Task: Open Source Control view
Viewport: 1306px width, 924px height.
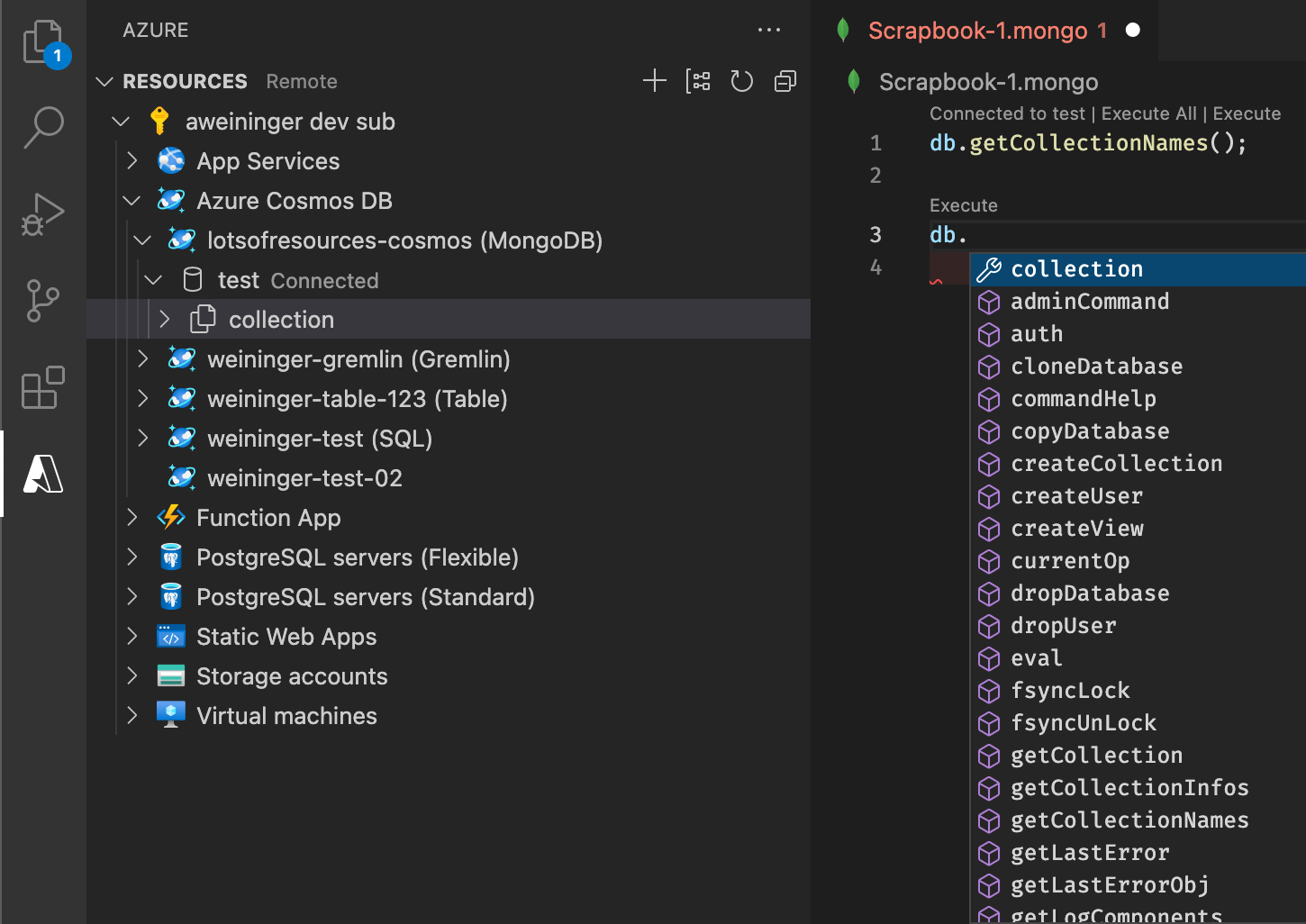Action: click(x=43, y=300)
